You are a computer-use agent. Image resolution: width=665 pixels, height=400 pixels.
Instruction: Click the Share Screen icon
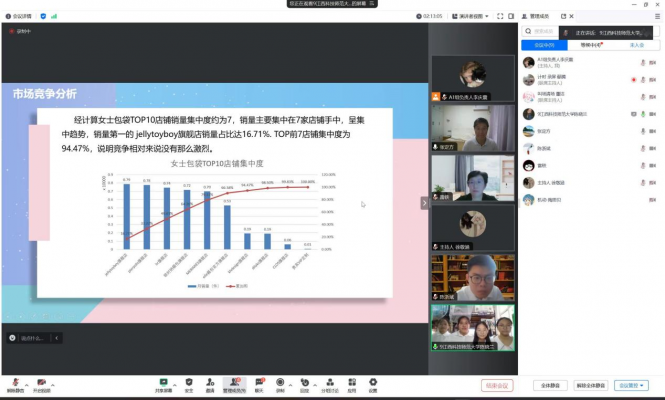tap(163, 382)
